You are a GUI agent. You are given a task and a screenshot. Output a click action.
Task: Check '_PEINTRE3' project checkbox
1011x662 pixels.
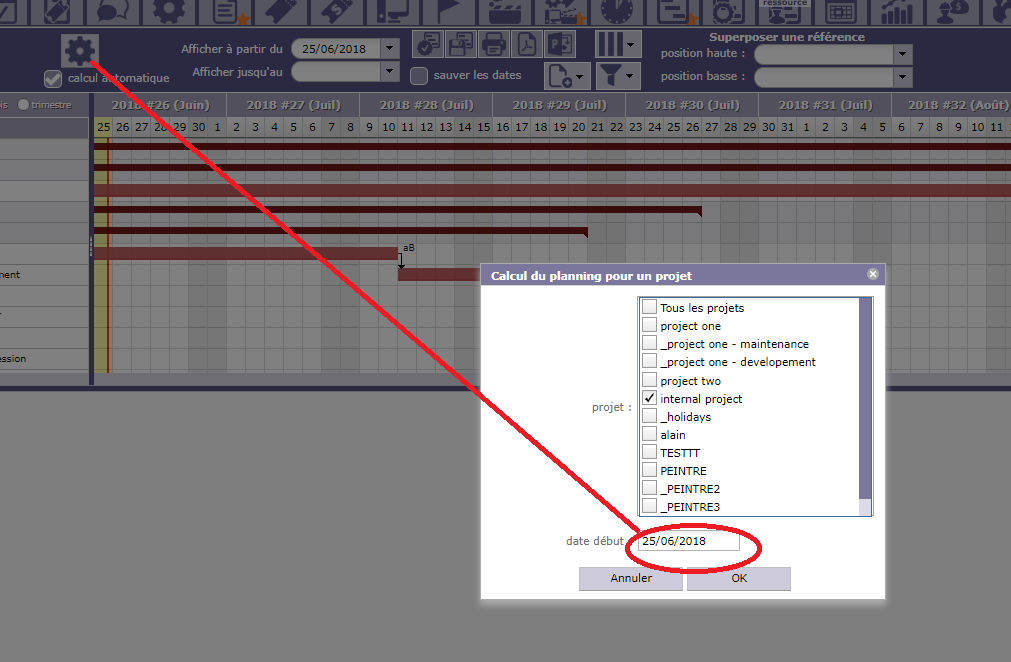pyautogui.click(x=649, y=506)
